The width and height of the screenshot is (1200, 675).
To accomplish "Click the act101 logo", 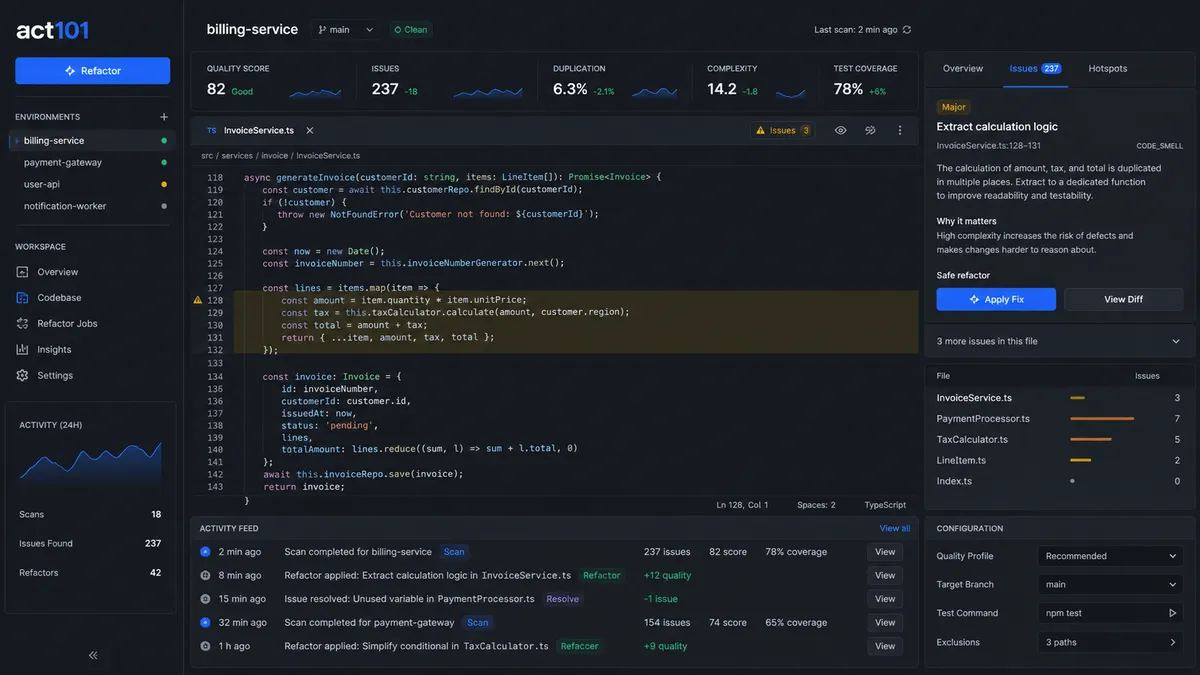I will [x=53, y=30].
